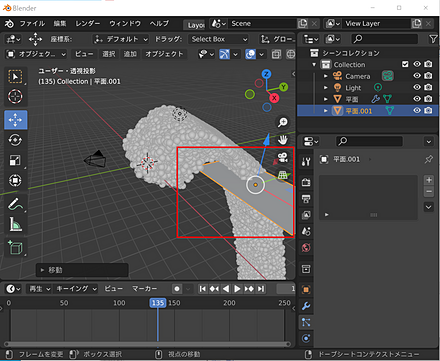
Task: Open the Tool properties tab
Action: [306, 162]
